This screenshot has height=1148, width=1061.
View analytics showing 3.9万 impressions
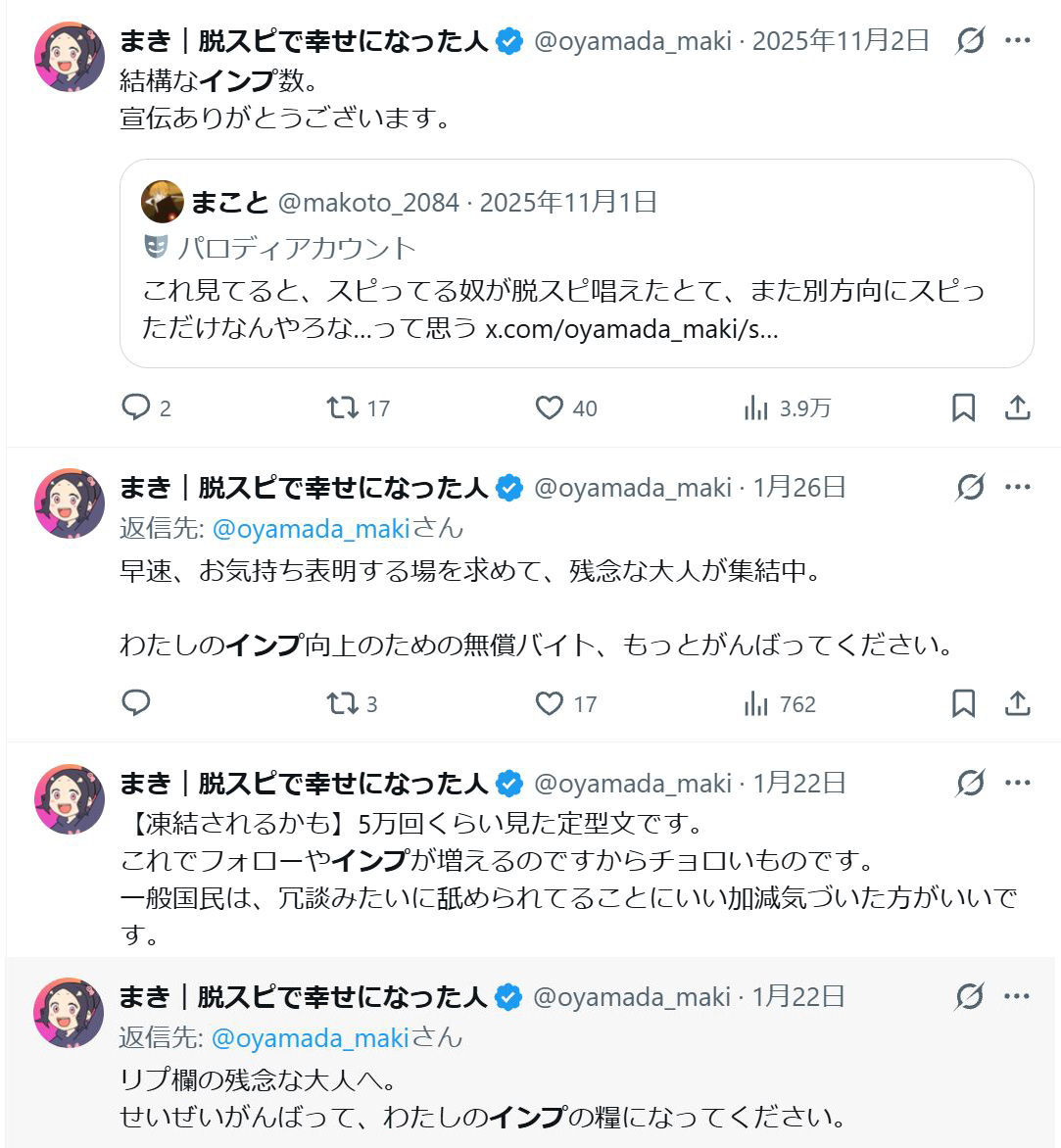756,407
